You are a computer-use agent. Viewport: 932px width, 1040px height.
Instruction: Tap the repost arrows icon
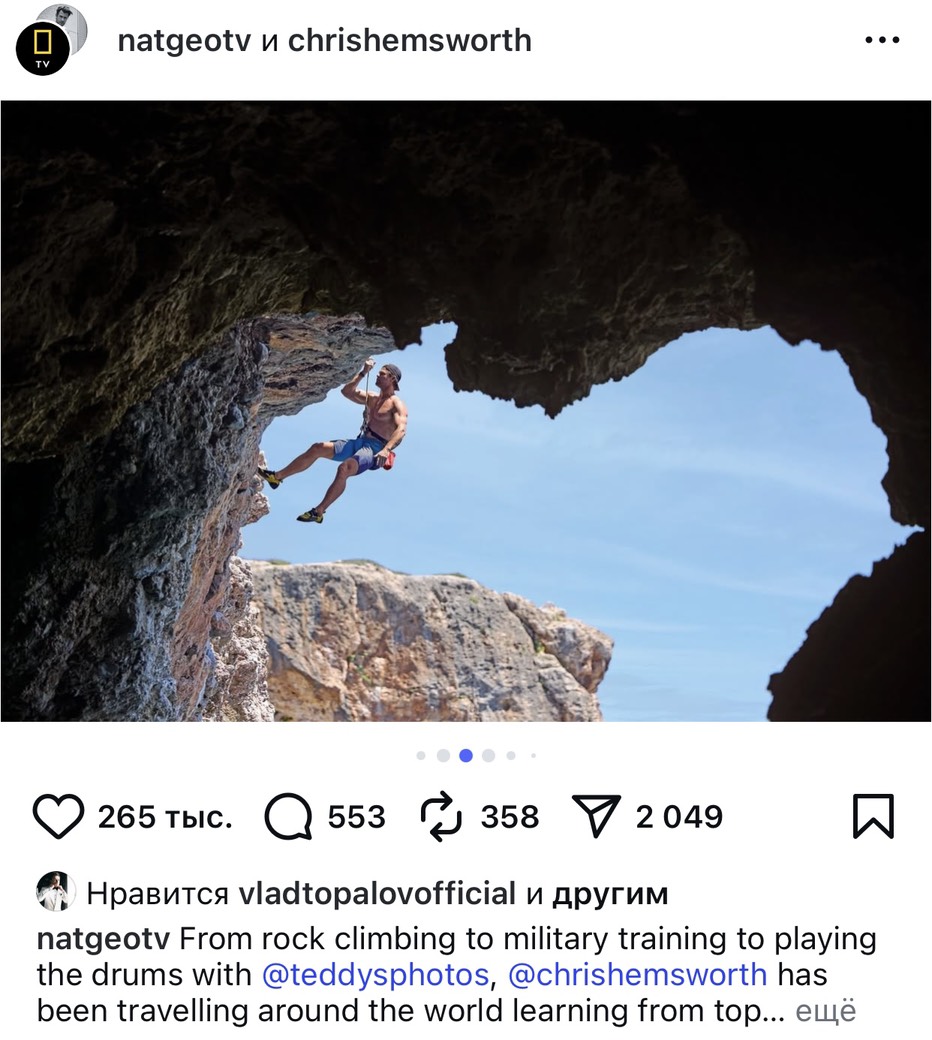coord(441,817)
